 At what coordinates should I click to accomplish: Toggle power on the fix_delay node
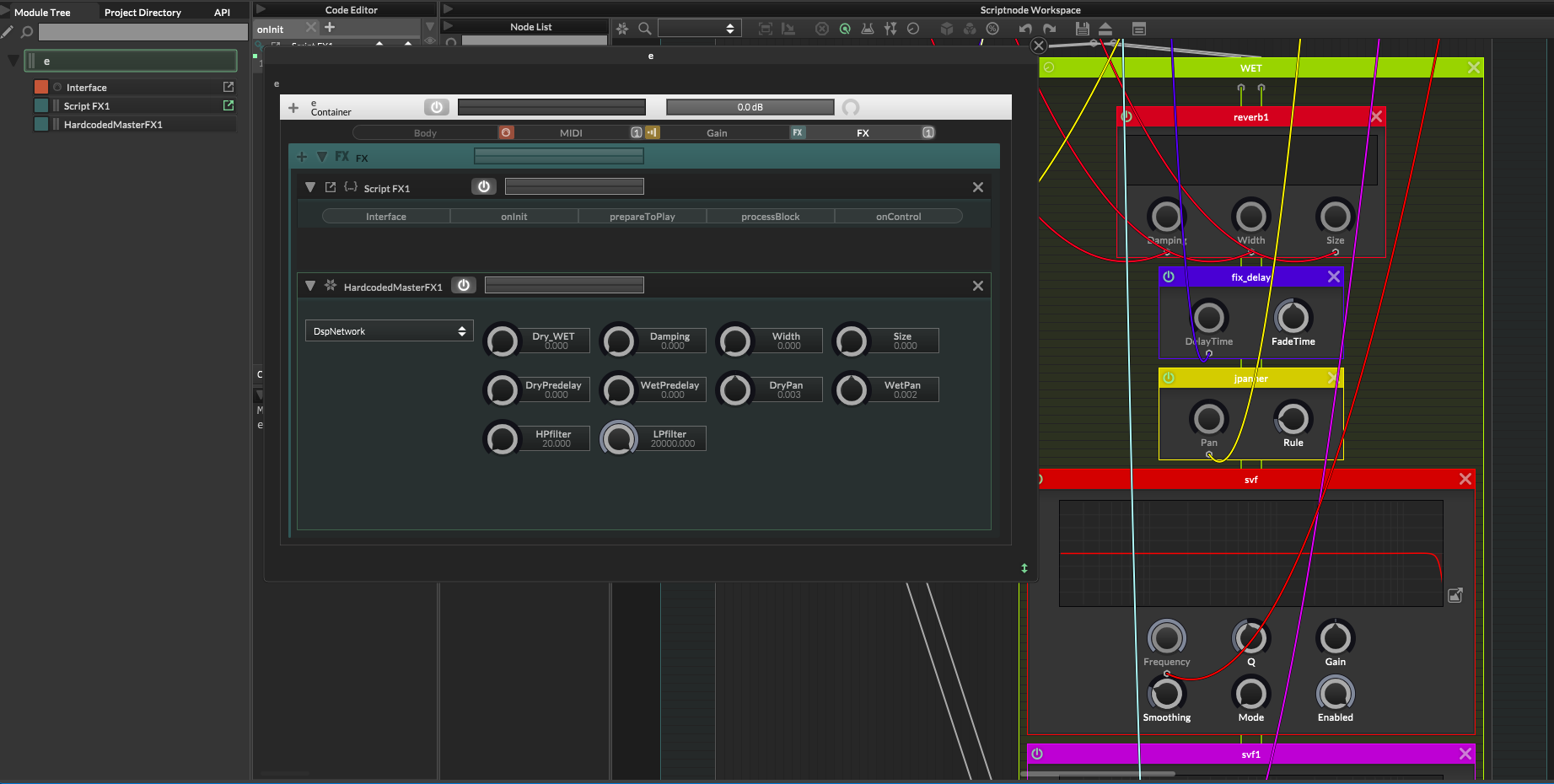click(1169, 277)
